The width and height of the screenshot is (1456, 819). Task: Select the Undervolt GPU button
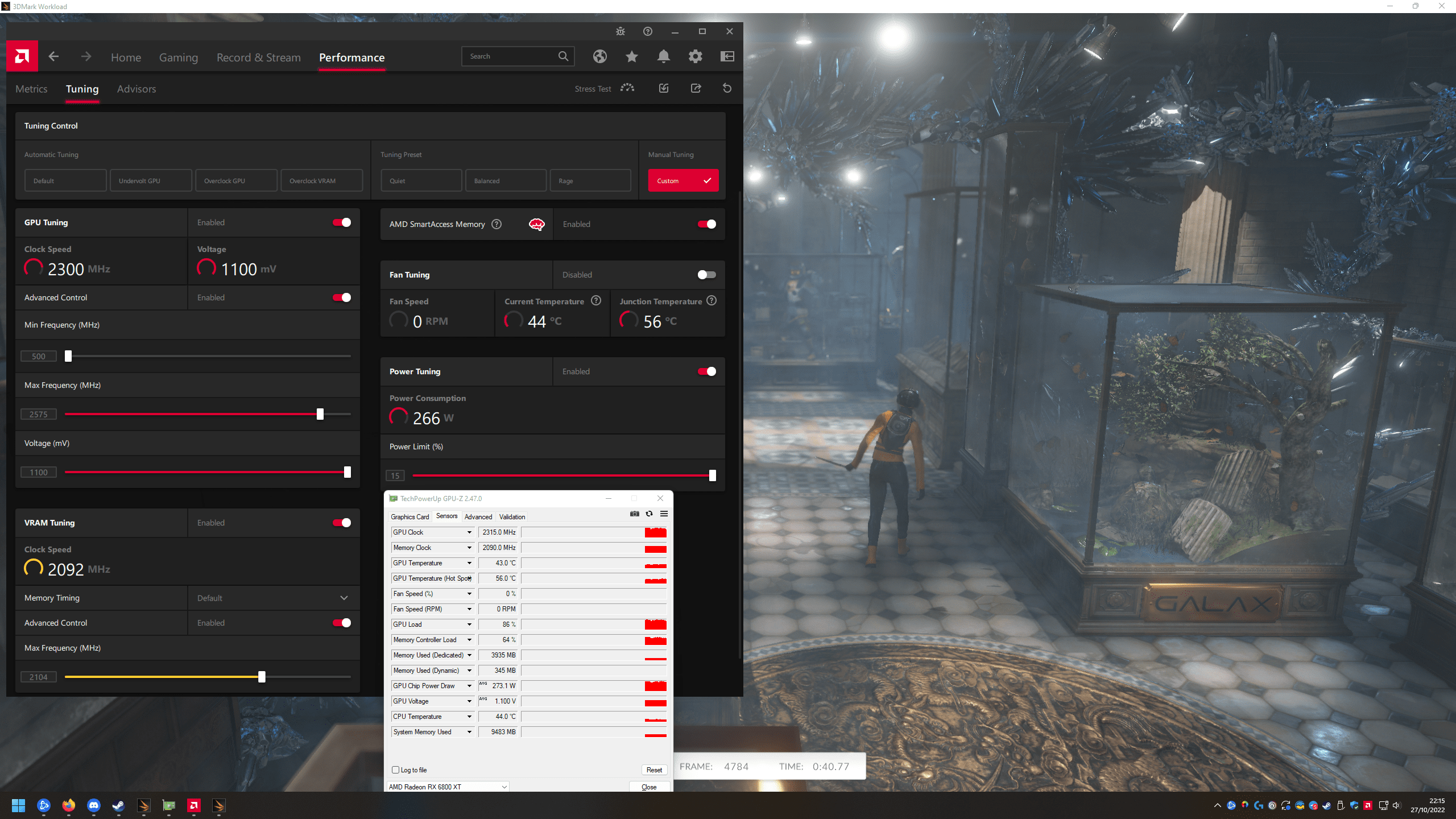tap(151, 181)
